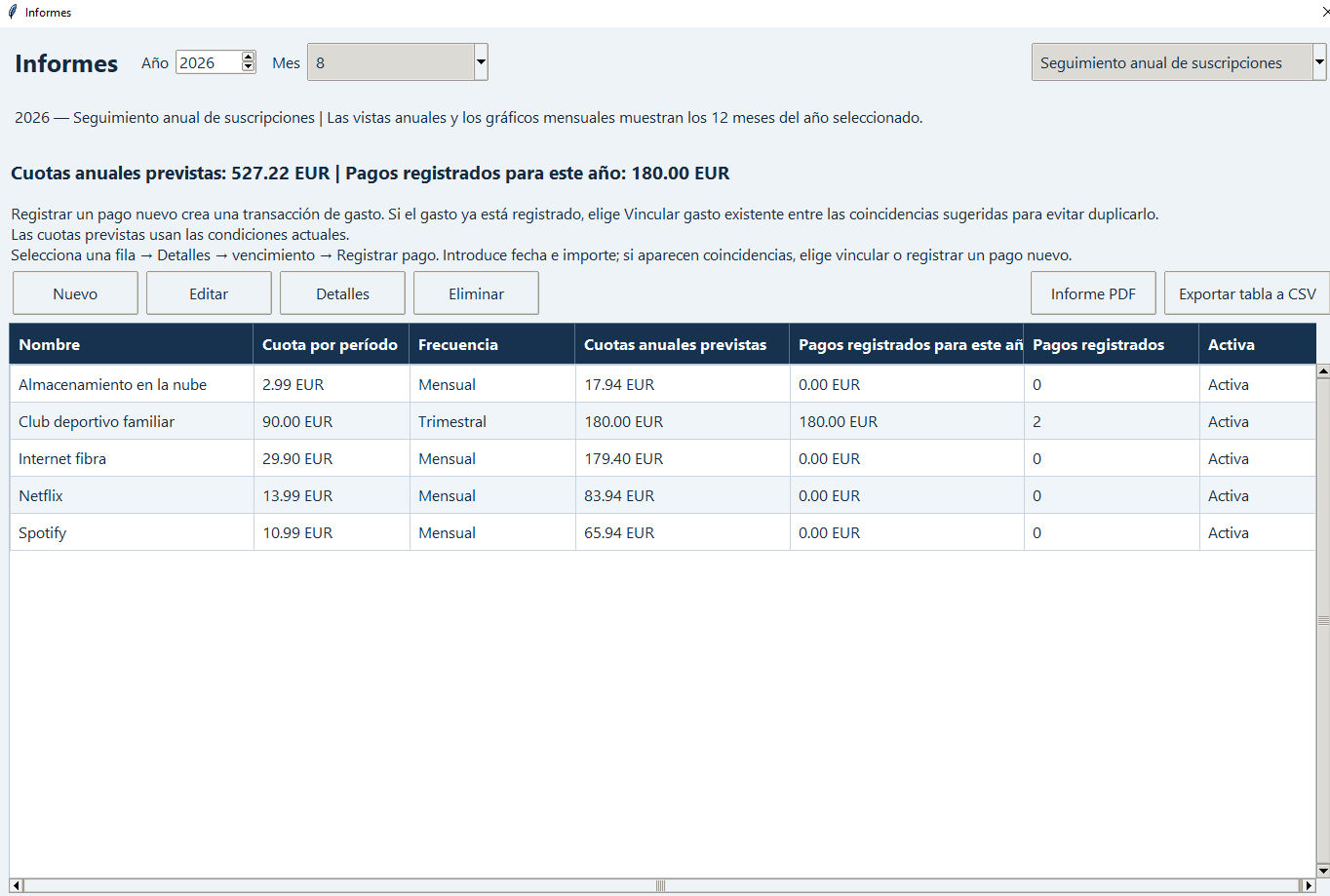Decrease the Año spinbox value
1330x896 pixels.
(248, 67)
